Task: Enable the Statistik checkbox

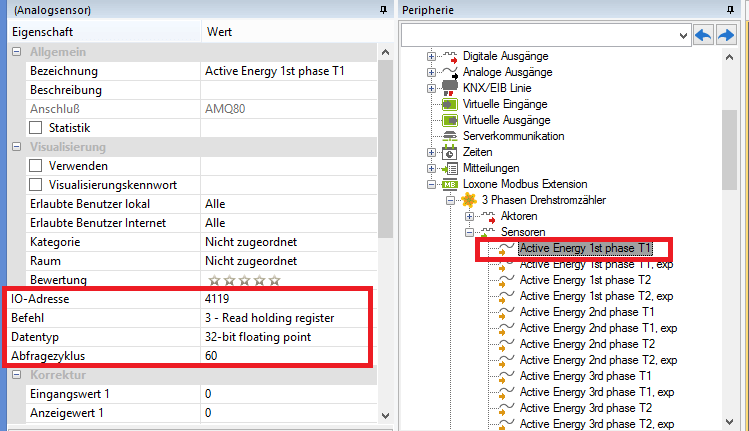Action: 36,128
